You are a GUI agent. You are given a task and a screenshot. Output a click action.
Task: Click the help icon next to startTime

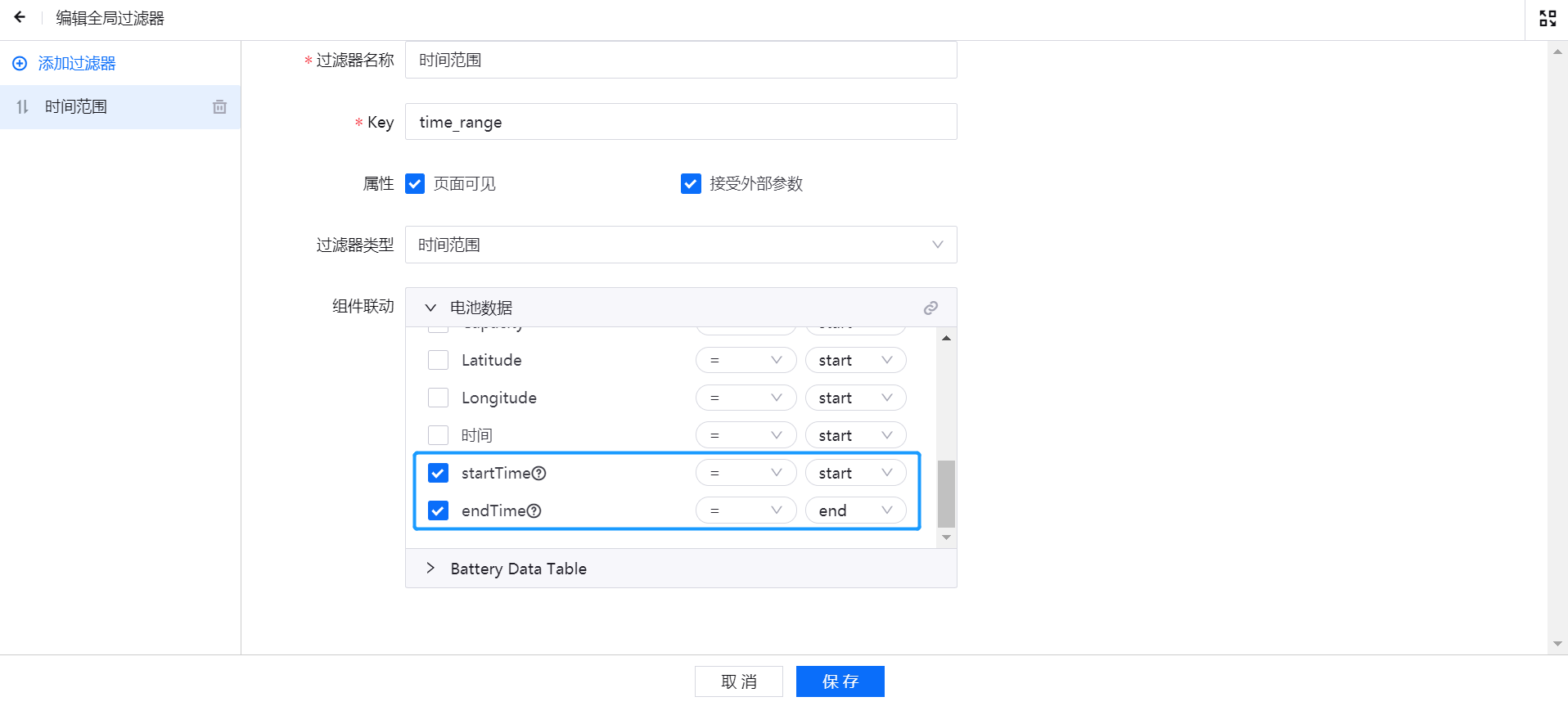pyautogui.click(x=538, y=474)
